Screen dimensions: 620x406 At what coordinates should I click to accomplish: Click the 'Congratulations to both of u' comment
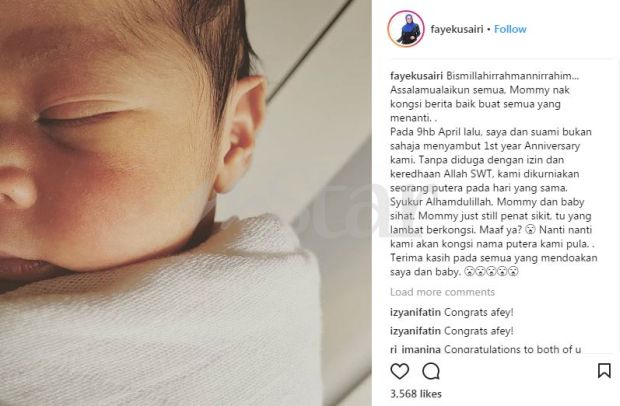pos(513,349)
